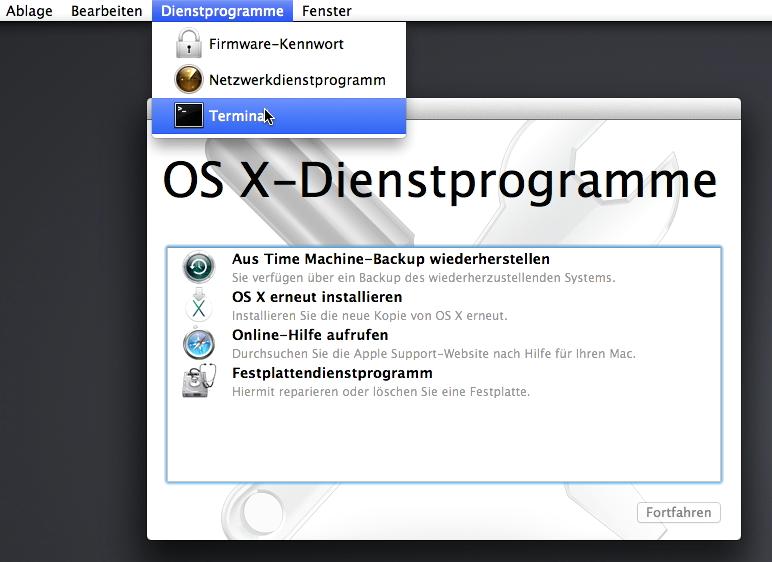Select OS X erneut installieren
772x562 pixels.
444,305
